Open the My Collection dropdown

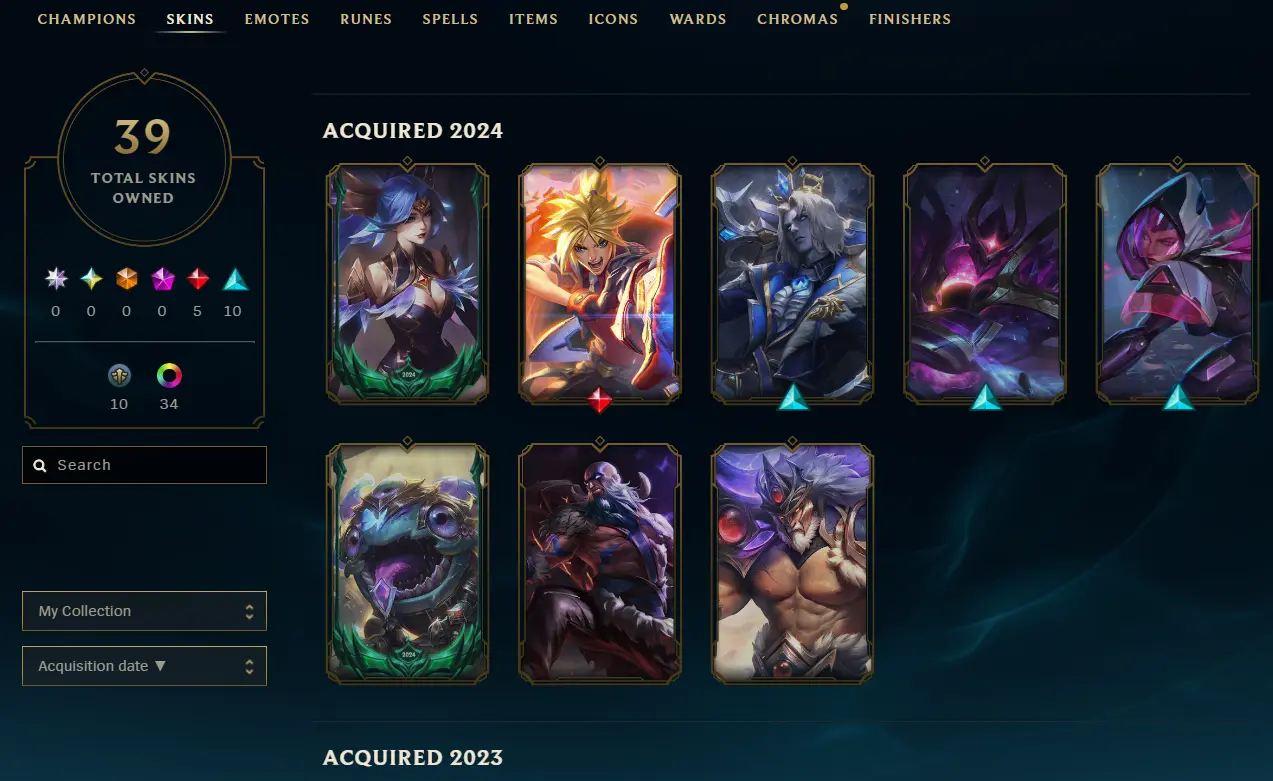tap(144, 611)
